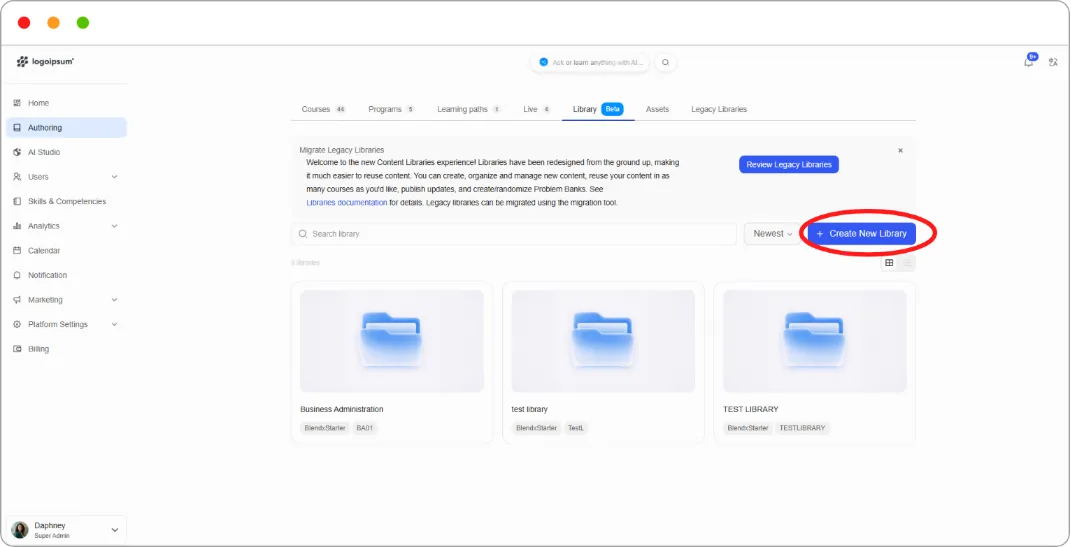Screen dimensions: 1071x547
Task: Expand the Platform Settings chevron
Action: 114,324
